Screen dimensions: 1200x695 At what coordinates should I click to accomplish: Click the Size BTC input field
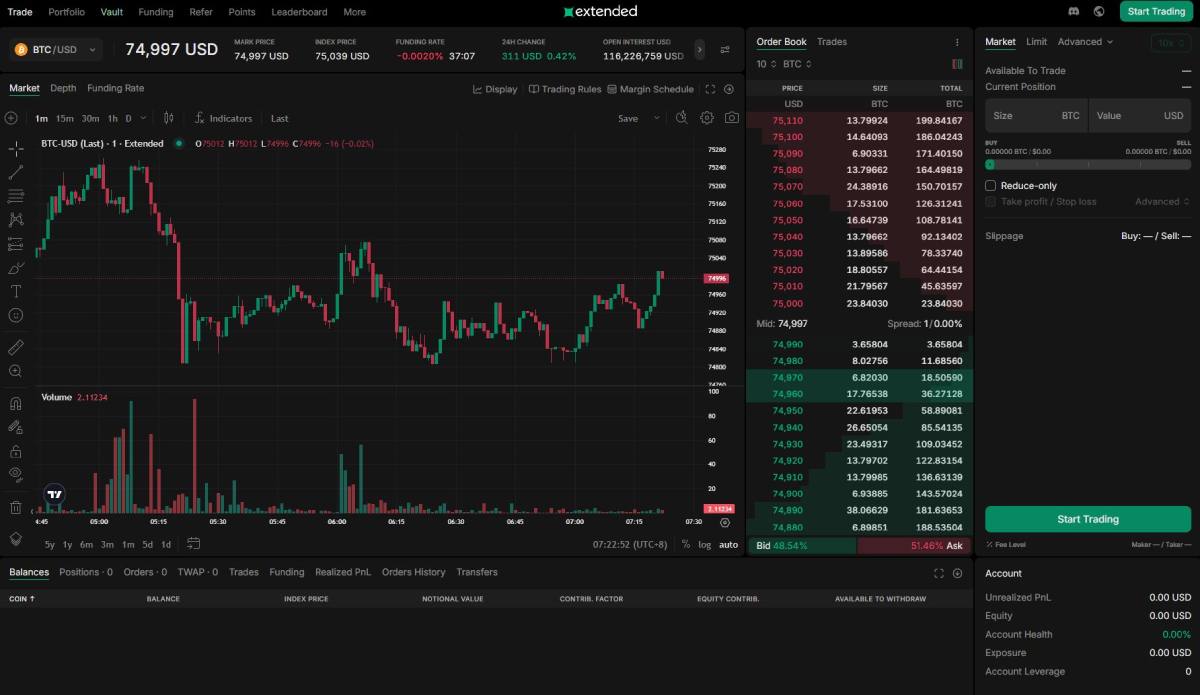coord(1036,115)
